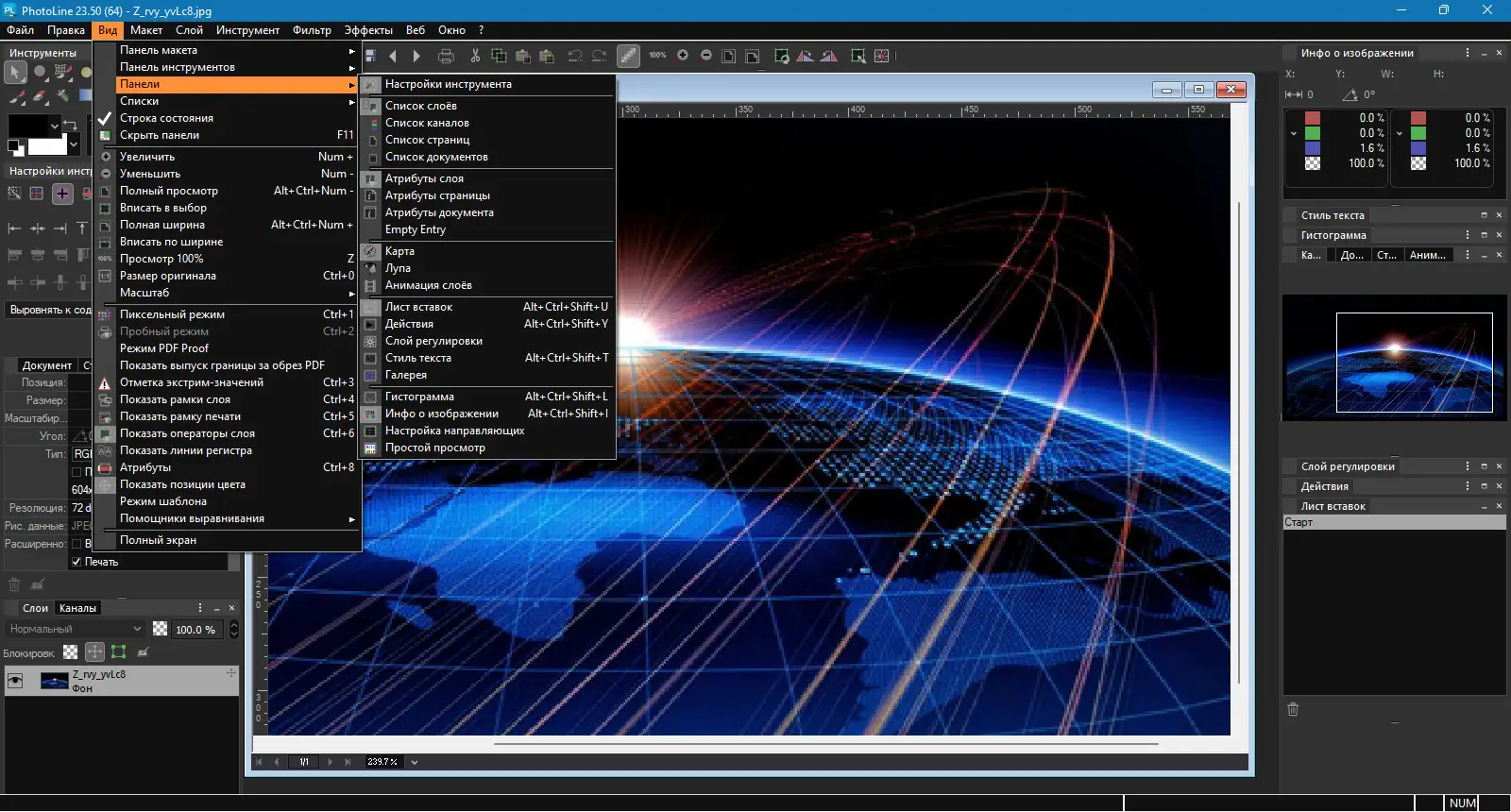
Task: Select the eraser tool in Инструменты
Action: click(x=40, y=95)
